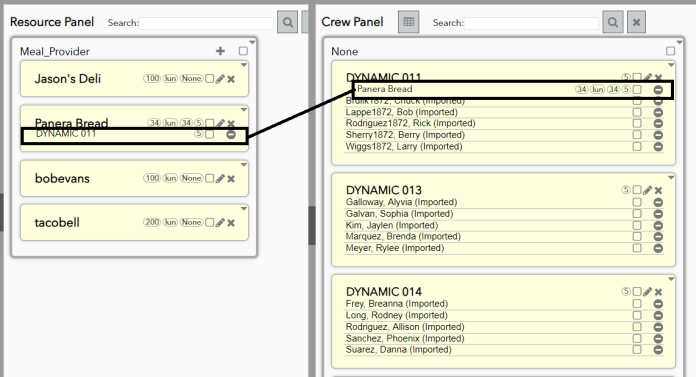Add a new Meal_Provider with plus icon
The width and height of the screenshot is (696, 377).
[220, 51]
